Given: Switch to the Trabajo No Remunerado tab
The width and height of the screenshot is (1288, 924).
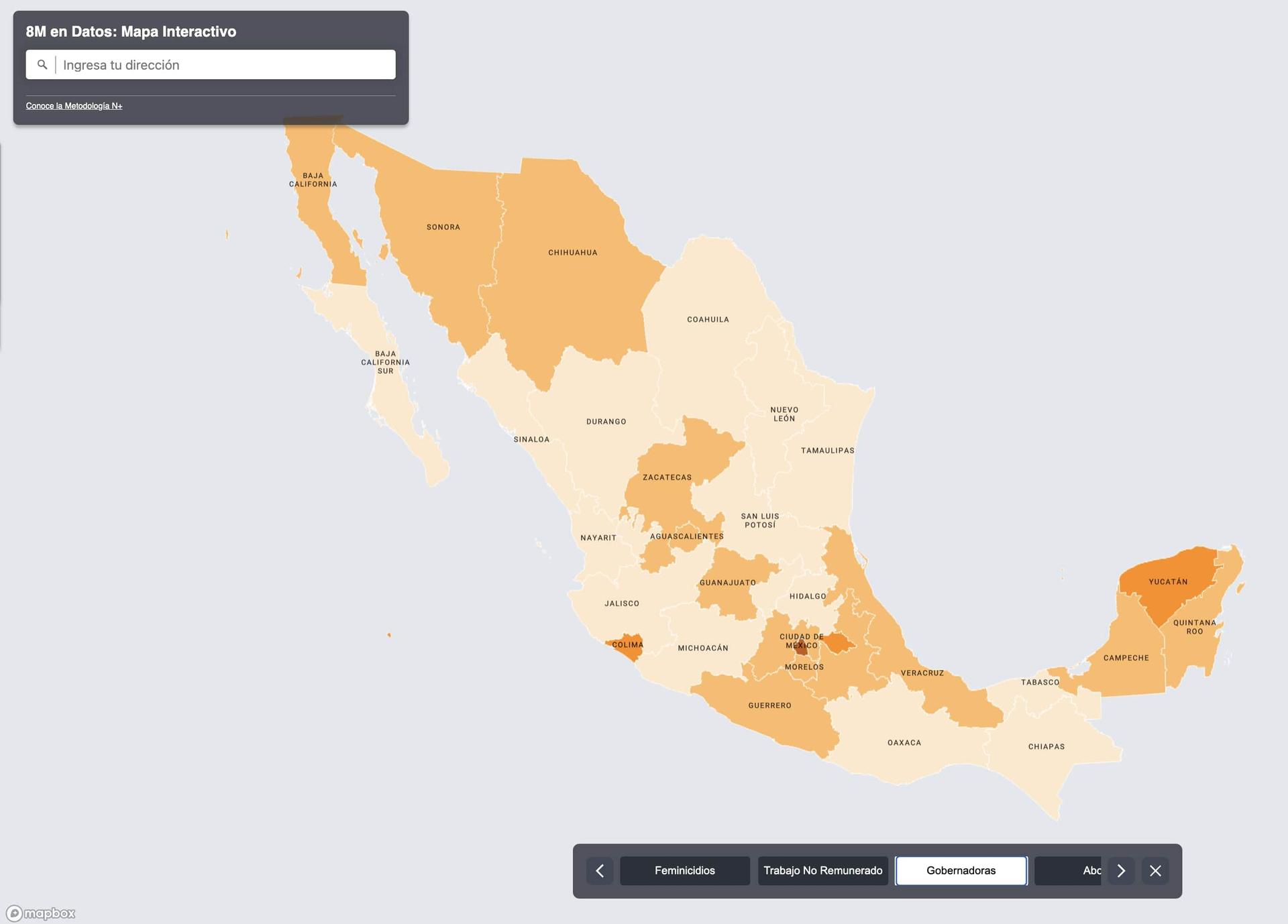Looking at the screenshot, I should 822,870.
